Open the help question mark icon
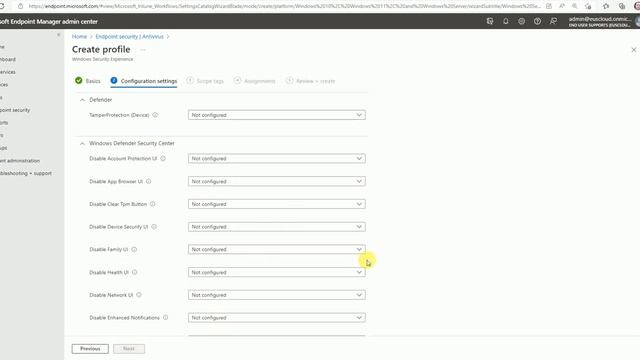The image size is (640, 360). (x=537, y=21)
